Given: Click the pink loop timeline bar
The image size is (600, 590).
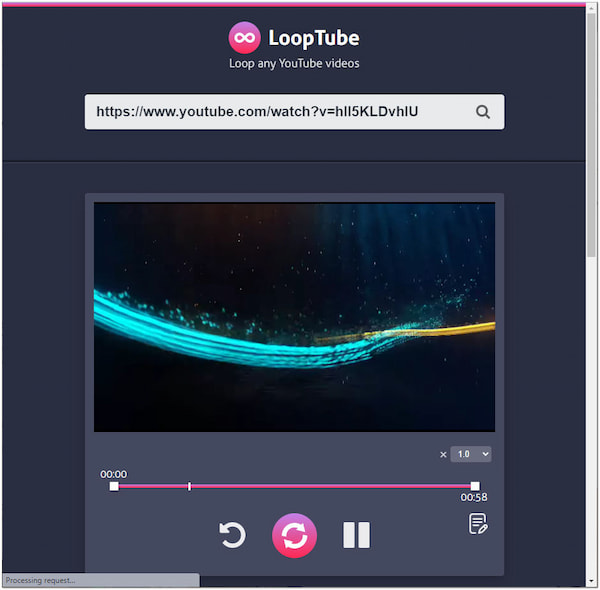Looking at the screenshot, I should click(x=294, y=486).
